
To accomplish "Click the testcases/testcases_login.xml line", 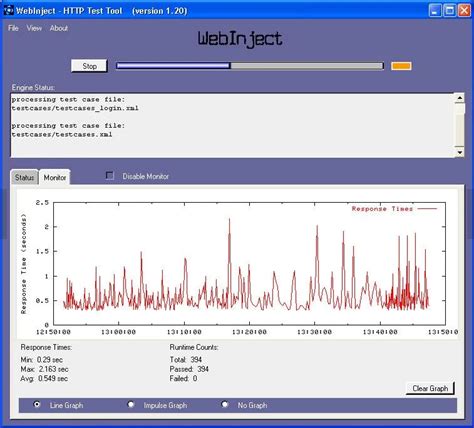I will point(75,108).
